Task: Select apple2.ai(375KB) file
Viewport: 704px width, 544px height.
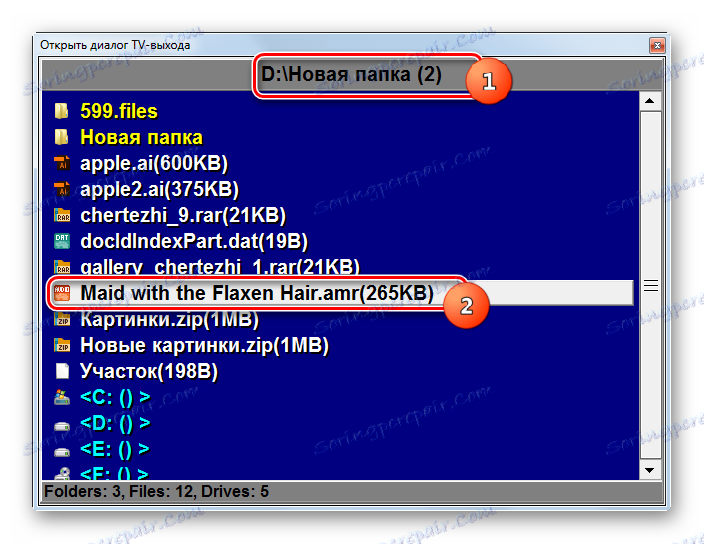Action: (159, 189)
